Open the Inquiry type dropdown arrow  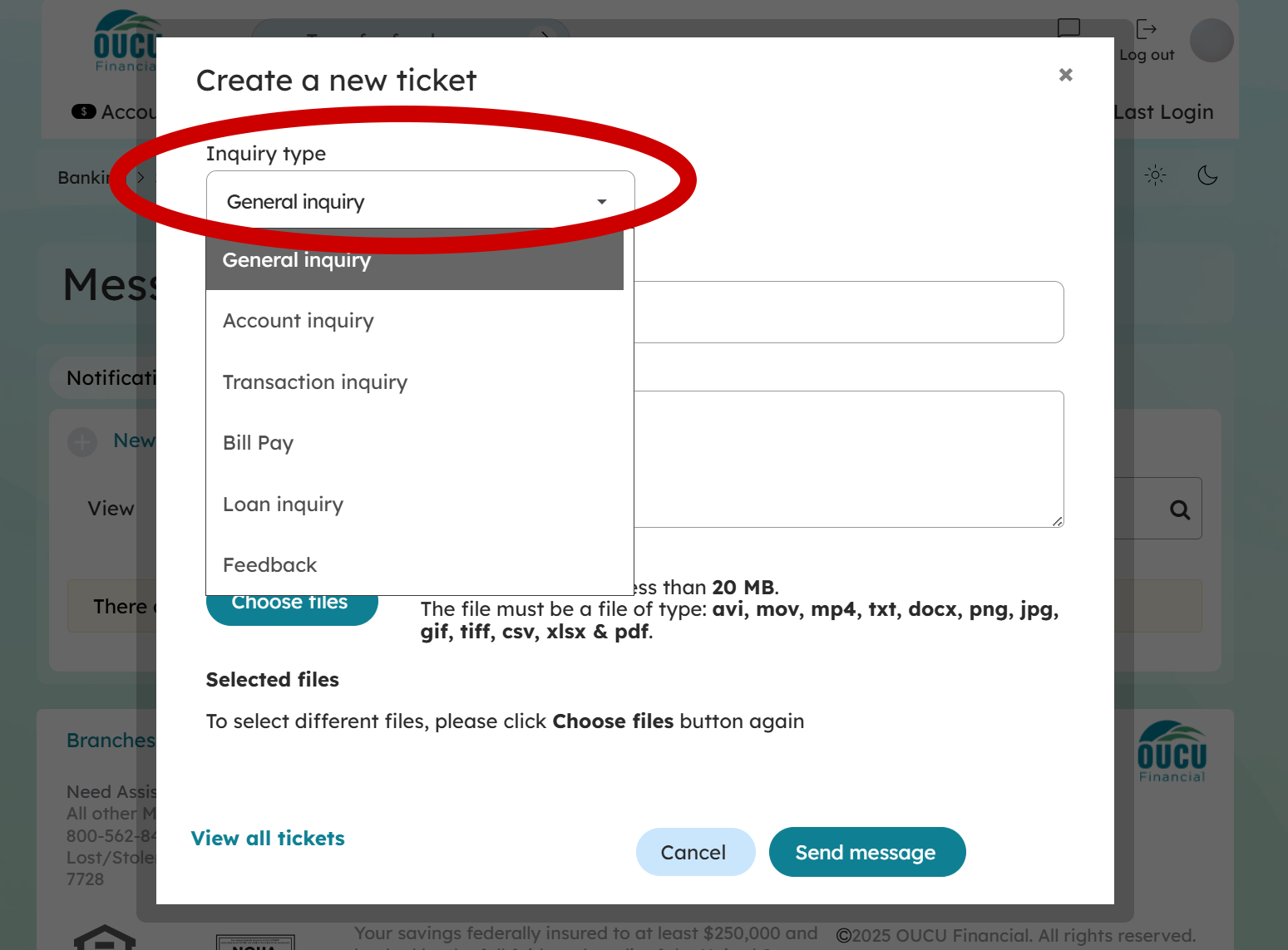pyautogui.click(x=602, y=202)
